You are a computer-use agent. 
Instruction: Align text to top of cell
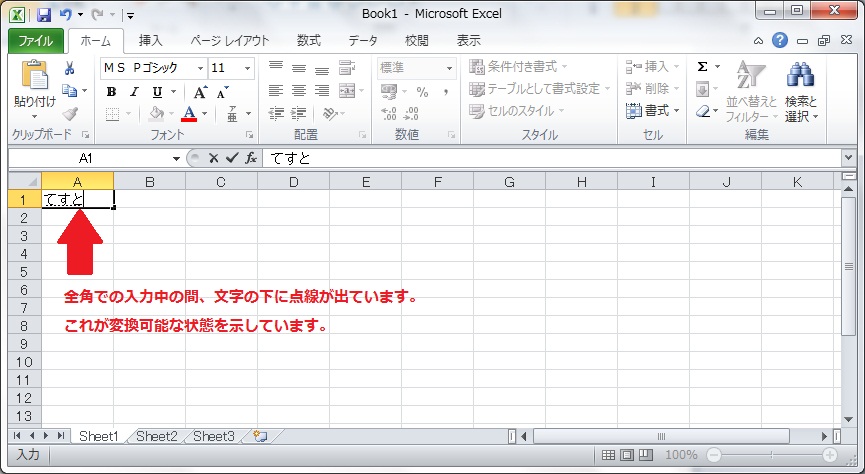(x=276, y=67)
